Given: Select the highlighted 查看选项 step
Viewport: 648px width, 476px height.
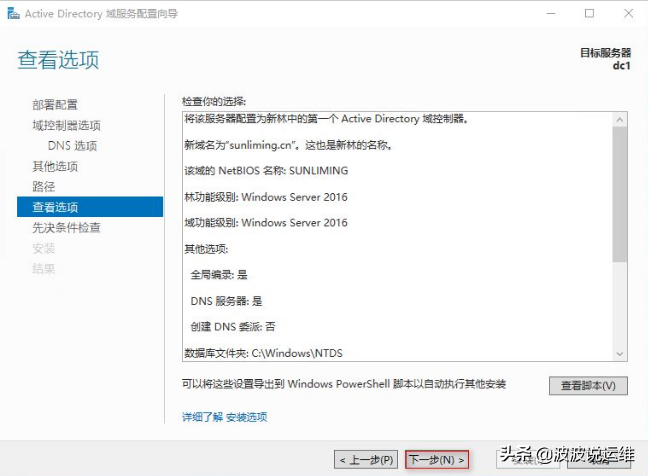Looking at the screenshot, I should [55, 207].
